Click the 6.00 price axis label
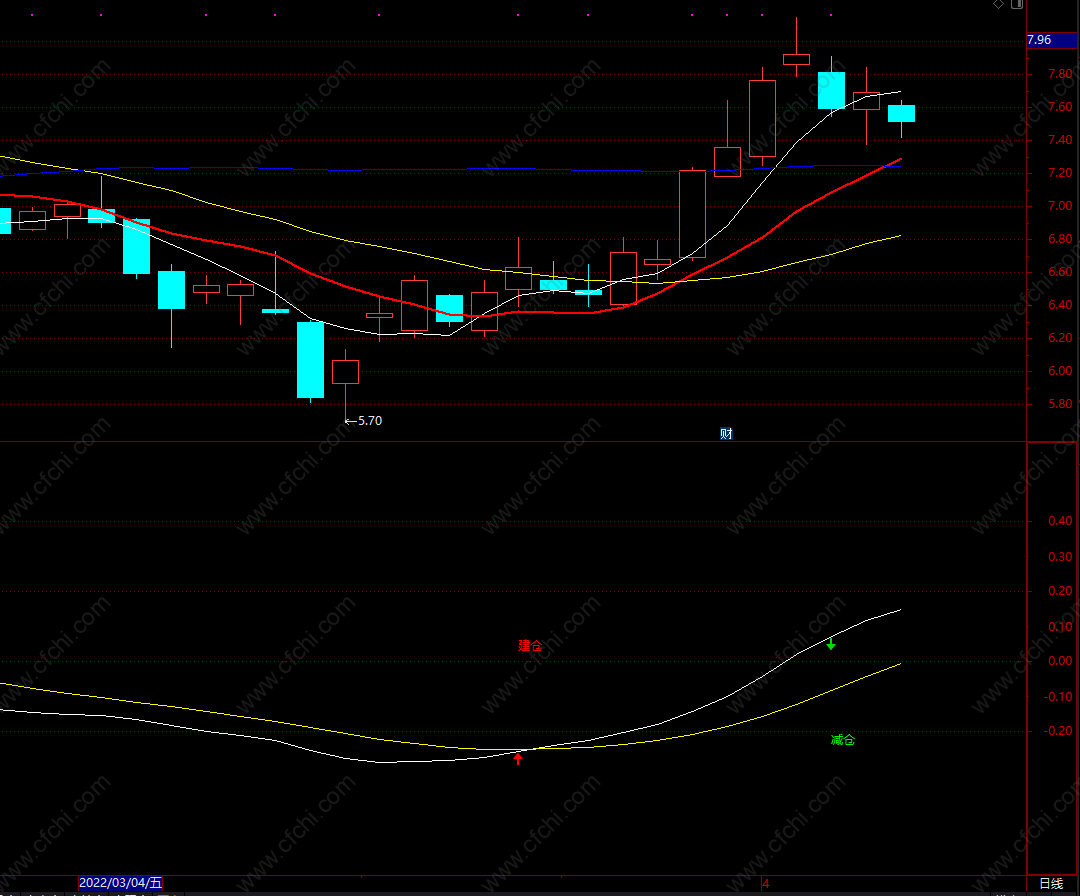Viewport: 1080px width, 896px height. click(x=1060, y=371)
